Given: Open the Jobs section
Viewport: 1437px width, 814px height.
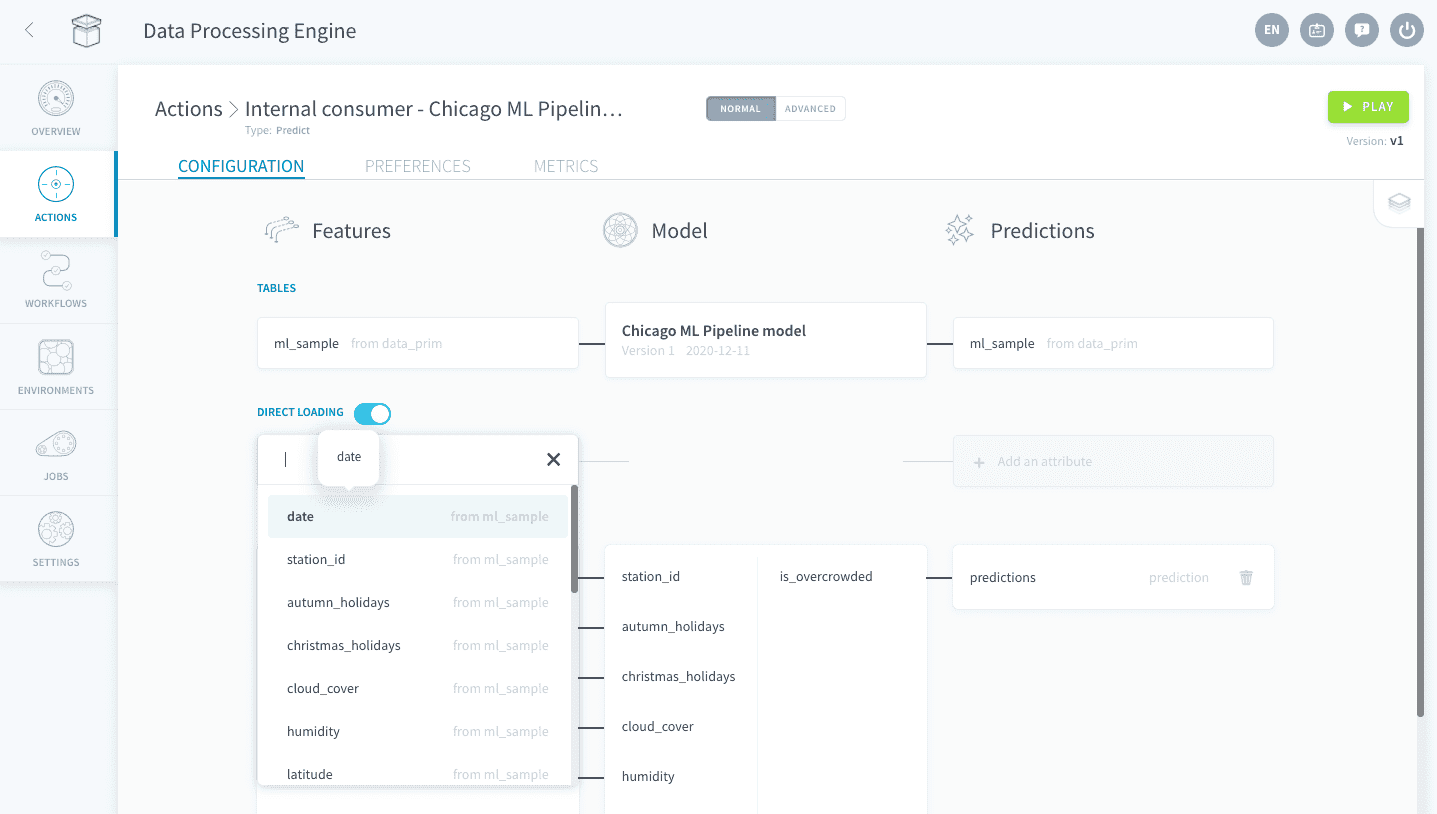Looking at the screenshot, I should 56,453.
